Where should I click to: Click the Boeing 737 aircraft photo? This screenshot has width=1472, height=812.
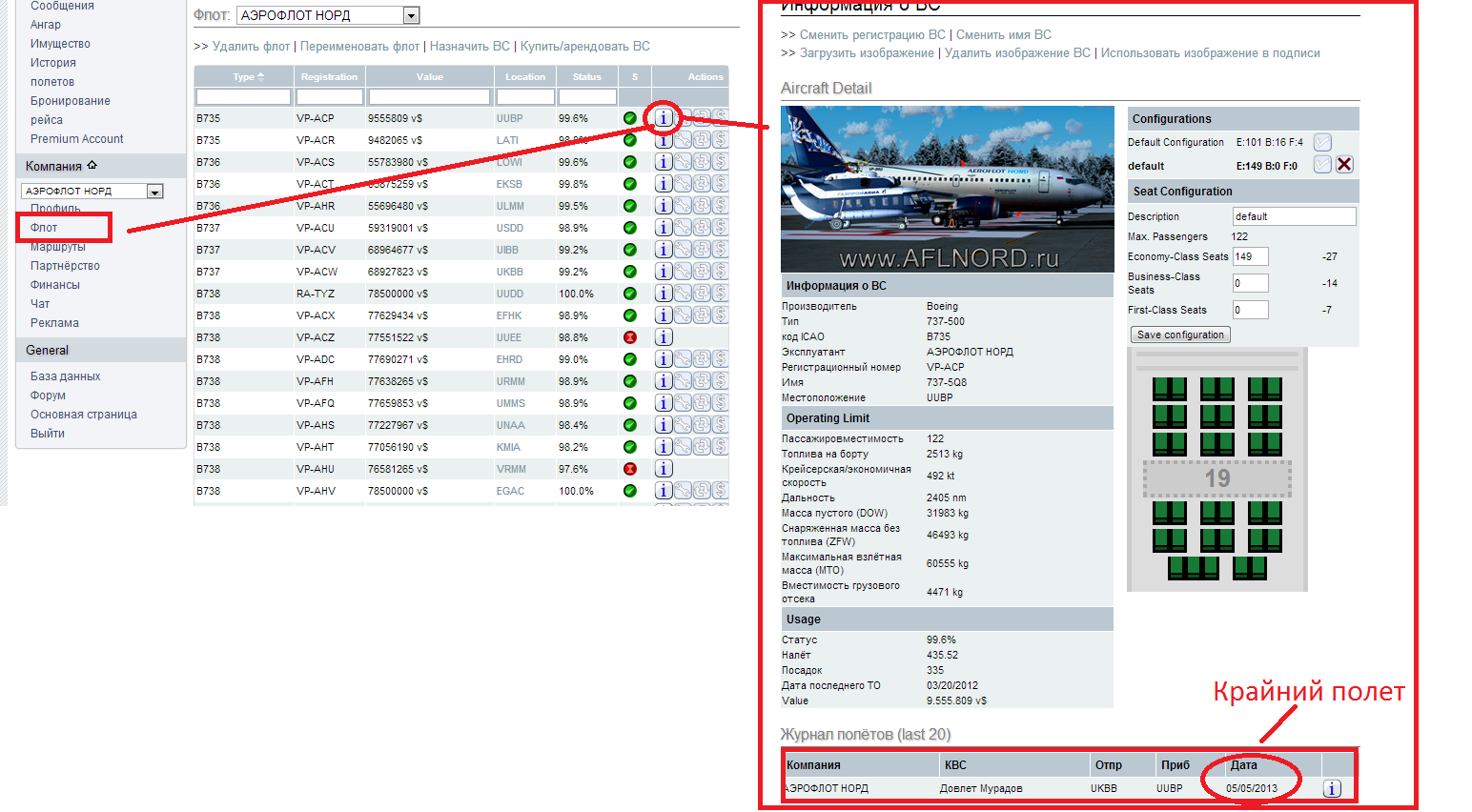point(948,190)
